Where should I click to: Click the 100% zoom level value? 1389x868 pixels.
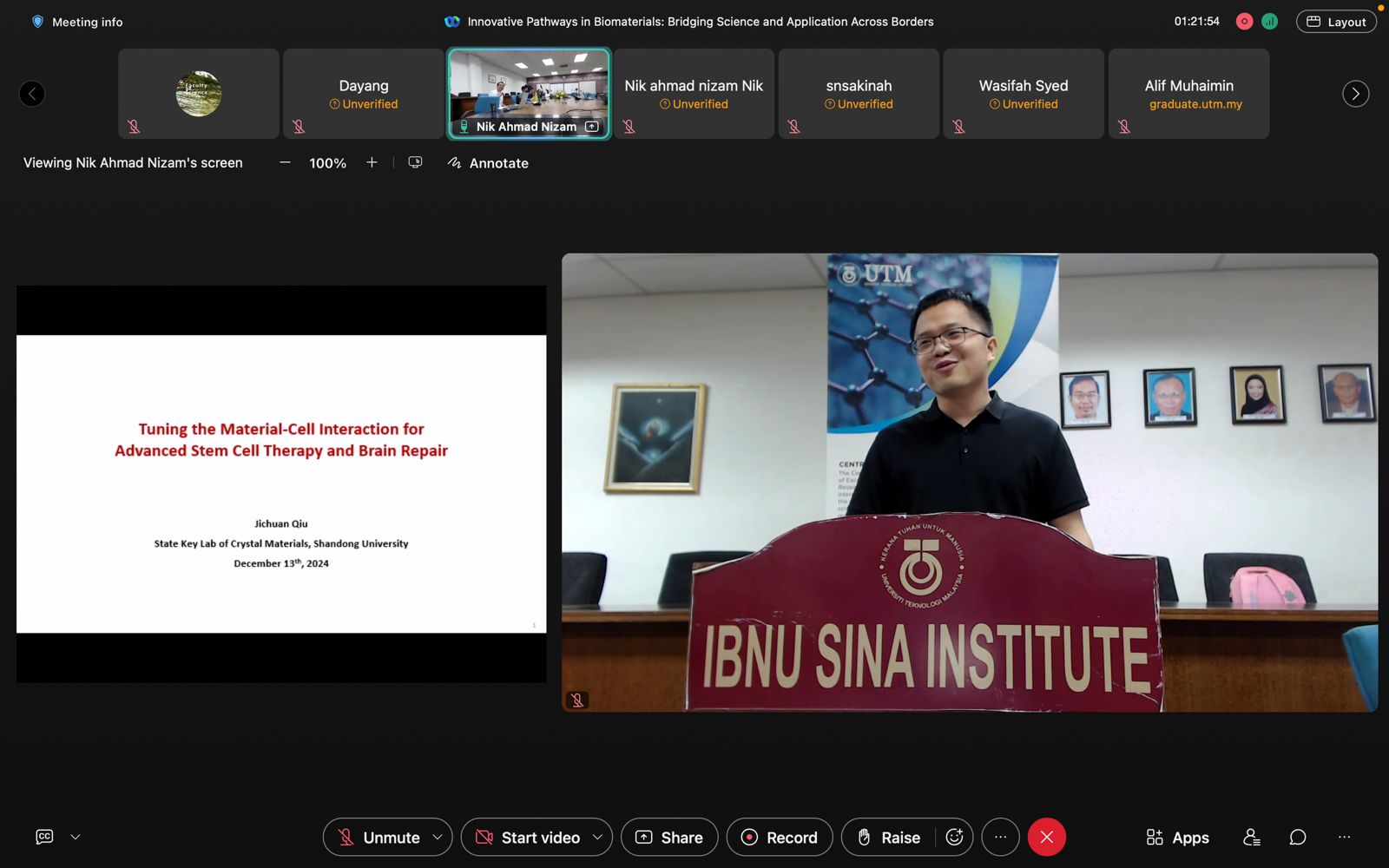coord(327,163)
